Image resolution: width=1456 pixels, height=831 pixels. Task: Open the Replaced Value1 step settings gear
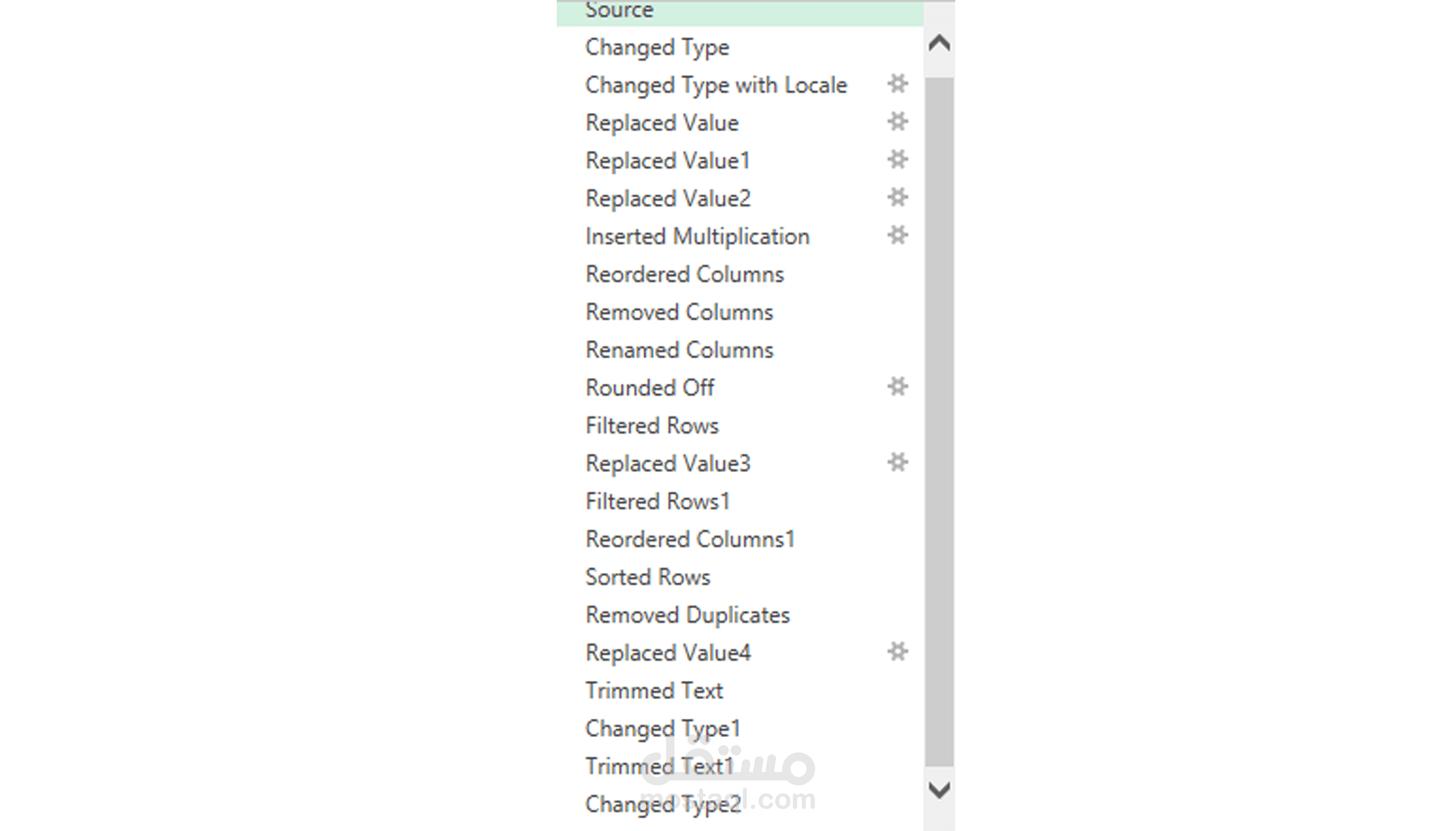click(x=897, y=159)
